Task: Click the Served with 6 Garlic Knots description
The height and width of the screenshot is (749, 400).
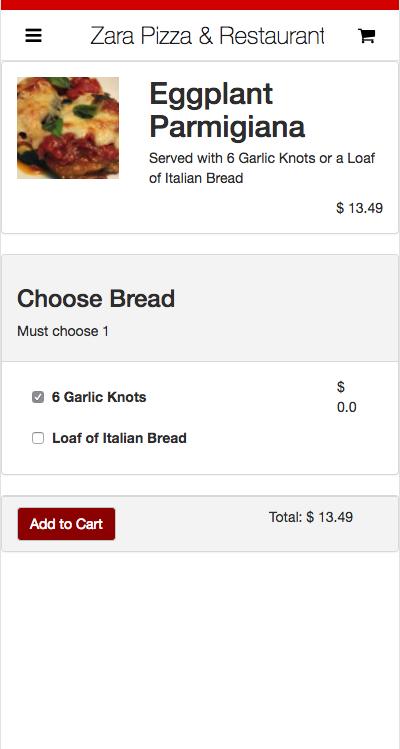Action: 262,168
